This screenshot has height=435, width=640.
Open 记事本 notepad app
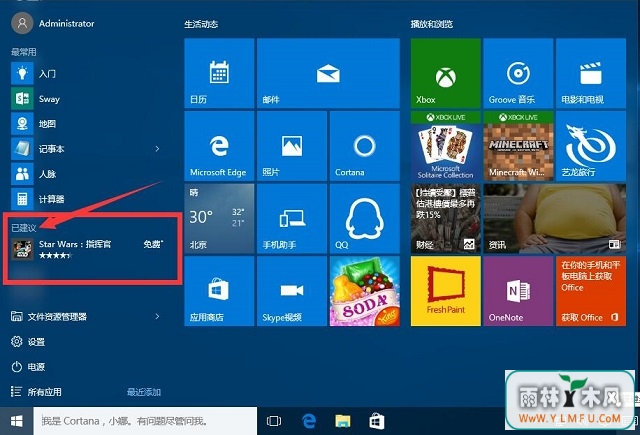point(80,149)
